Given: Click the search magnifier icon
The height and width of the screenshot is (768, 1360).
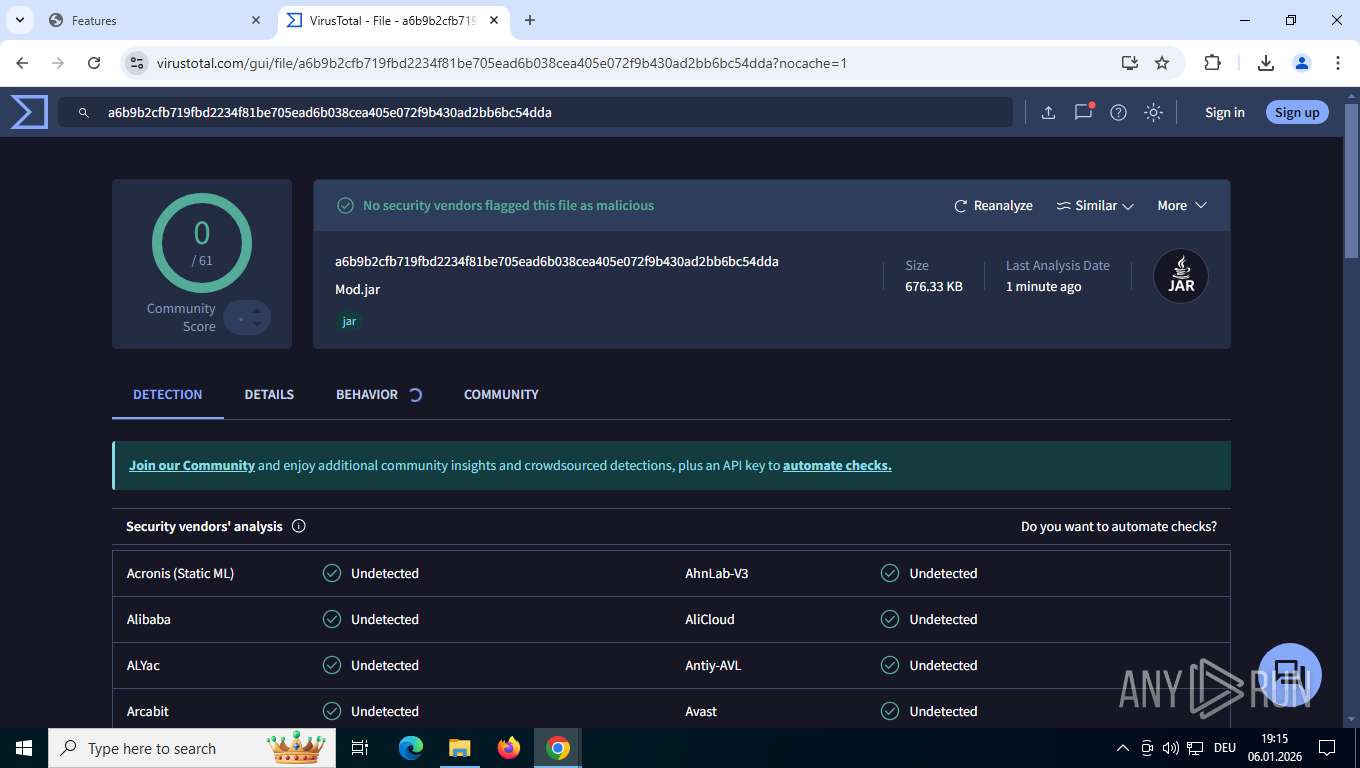Looking at the screenshot, I should (84, 113).
